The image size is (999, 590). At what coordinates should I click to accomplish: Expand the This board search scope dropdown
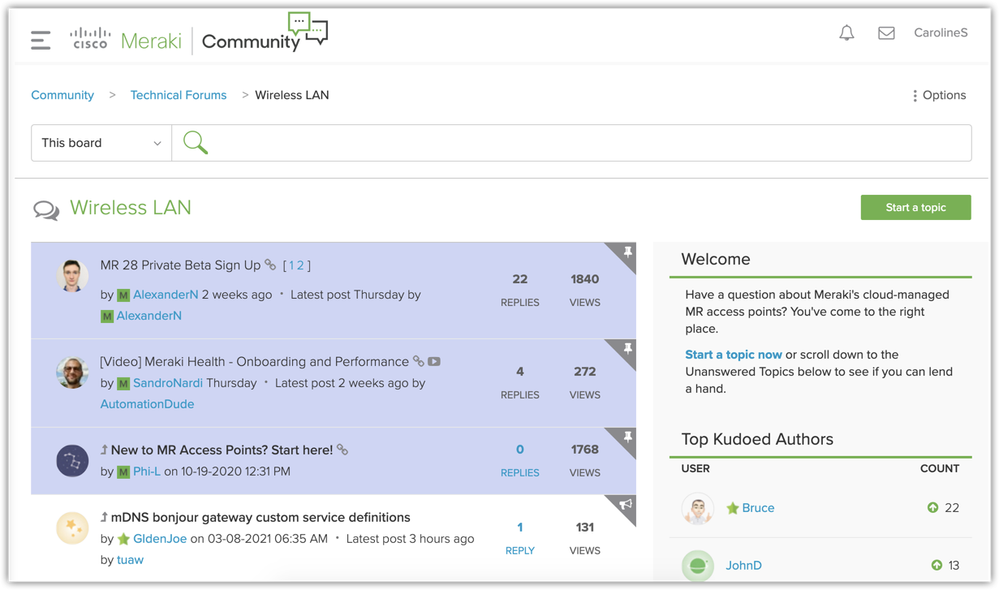tap(101, 143)
